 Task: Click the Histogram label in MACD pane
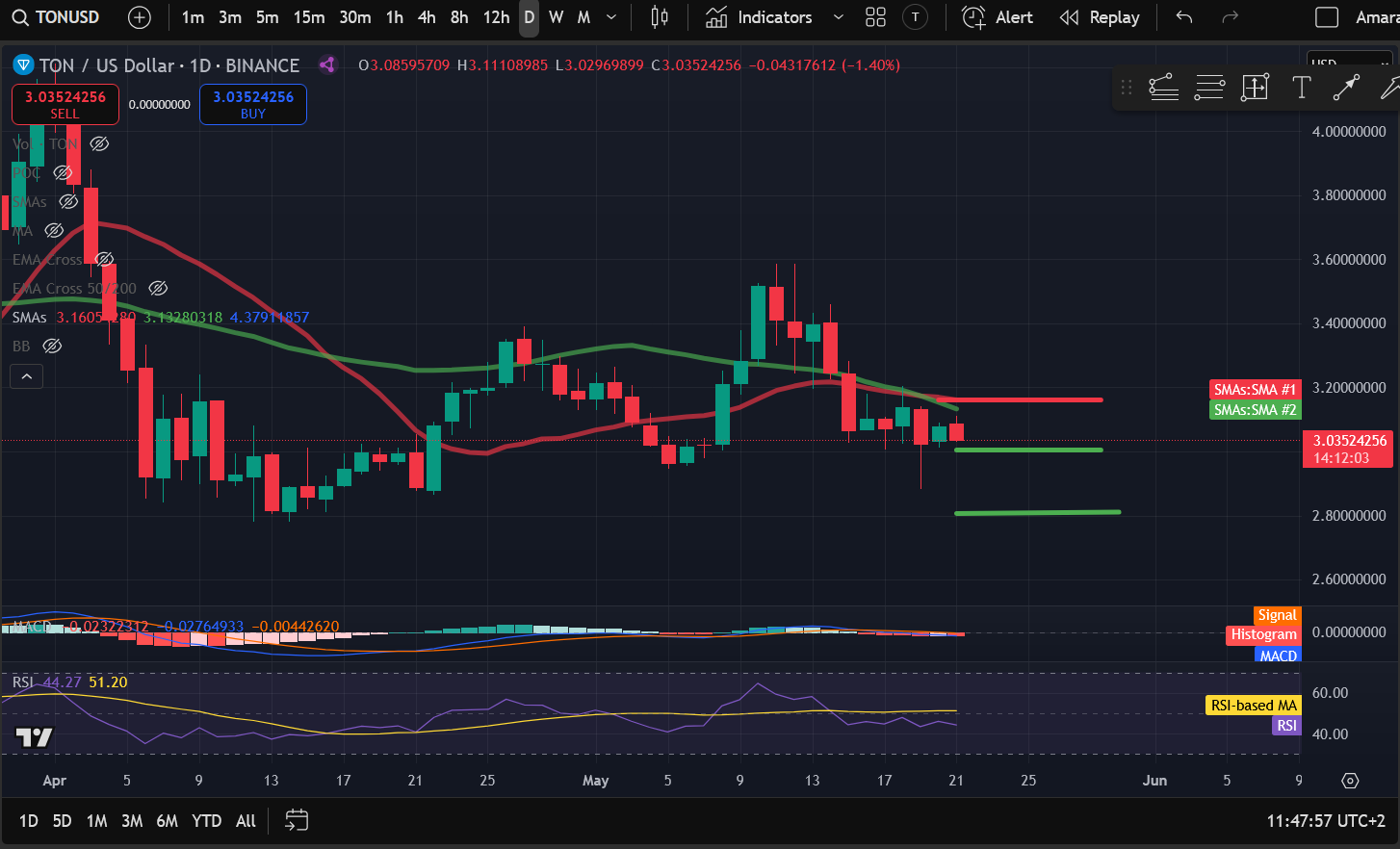point(1263,634)
